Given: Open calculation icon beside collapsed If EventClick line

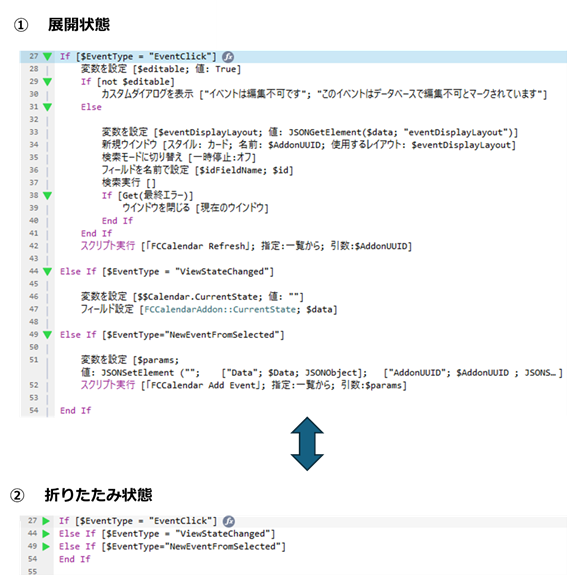Looking at the screenshot, I should 229,521.
